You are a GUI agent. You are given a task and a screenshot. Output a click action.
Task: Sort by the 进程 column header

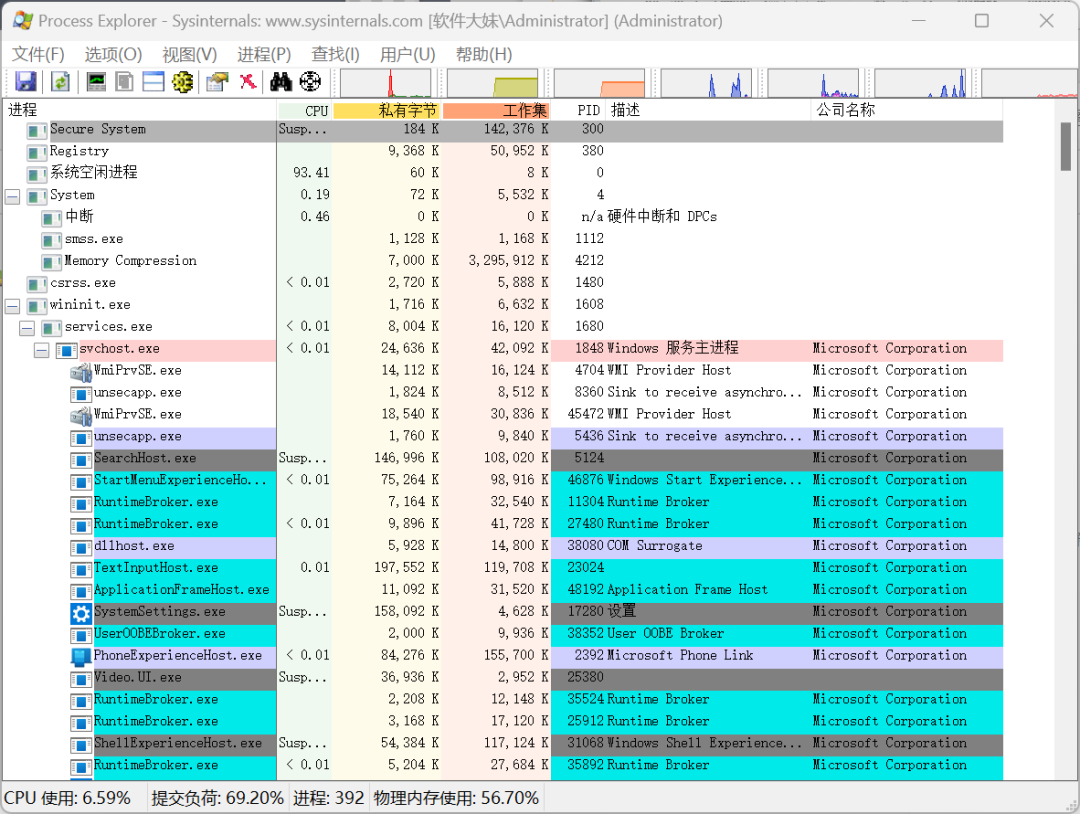pos(140,110)
